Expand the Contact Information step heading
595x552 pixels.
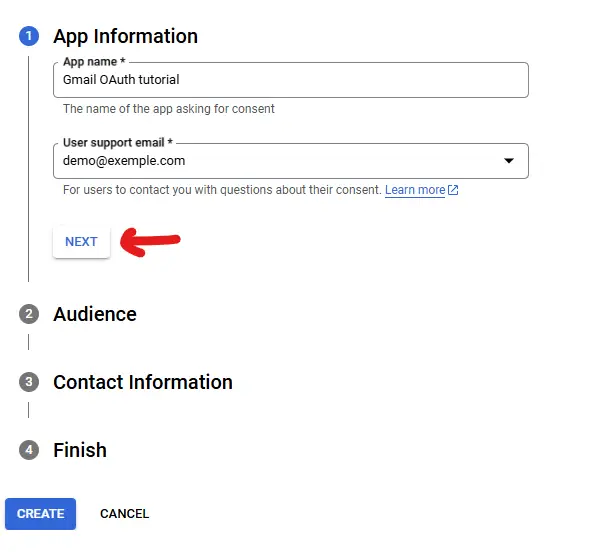point(143,382)
